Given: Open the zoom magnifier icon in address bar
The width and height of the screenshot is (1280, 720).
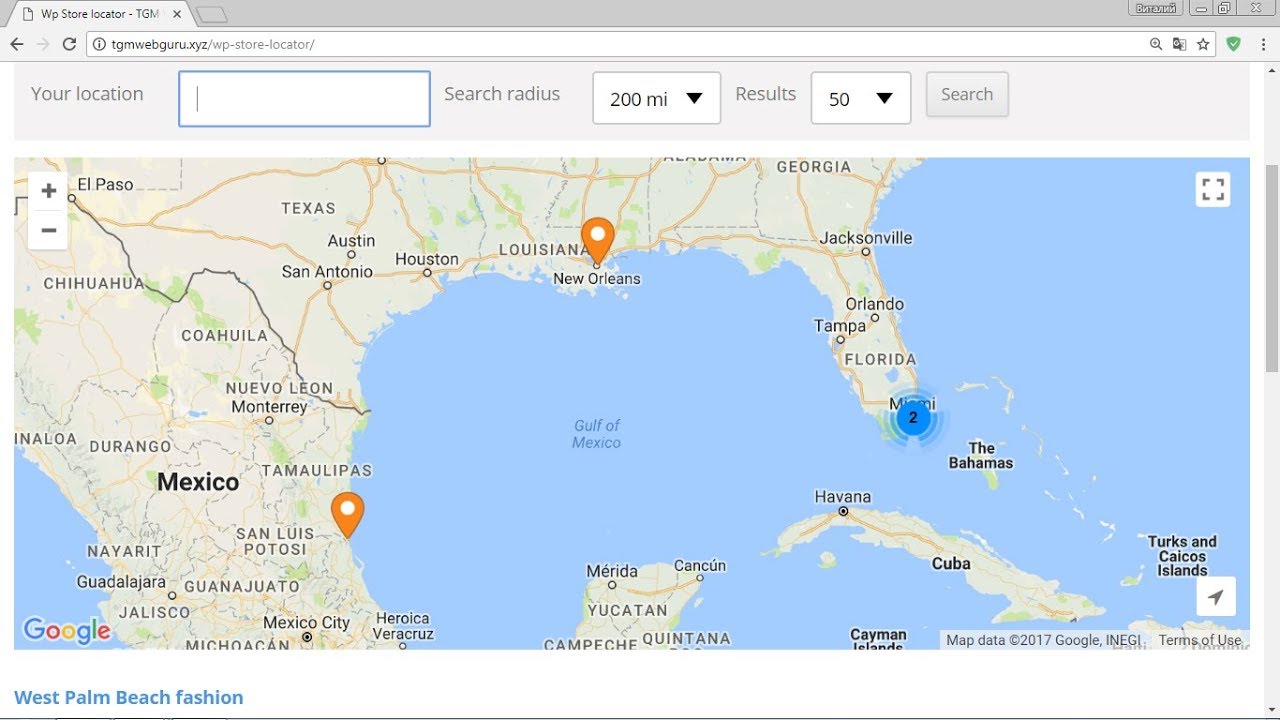Looking at the screenshot, I should coord(1156,44).
